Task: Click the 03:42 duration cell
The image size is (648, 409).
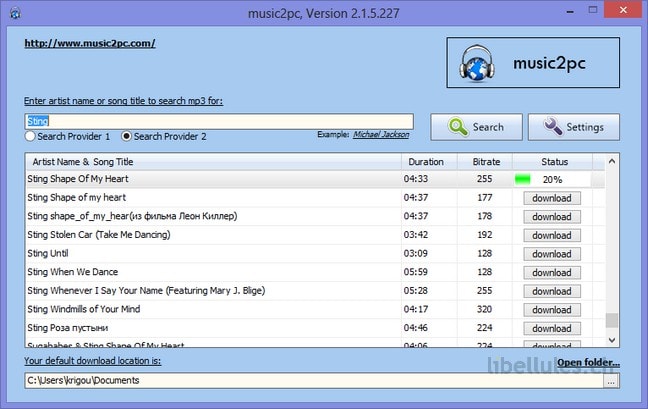Action: click(416, 235)
